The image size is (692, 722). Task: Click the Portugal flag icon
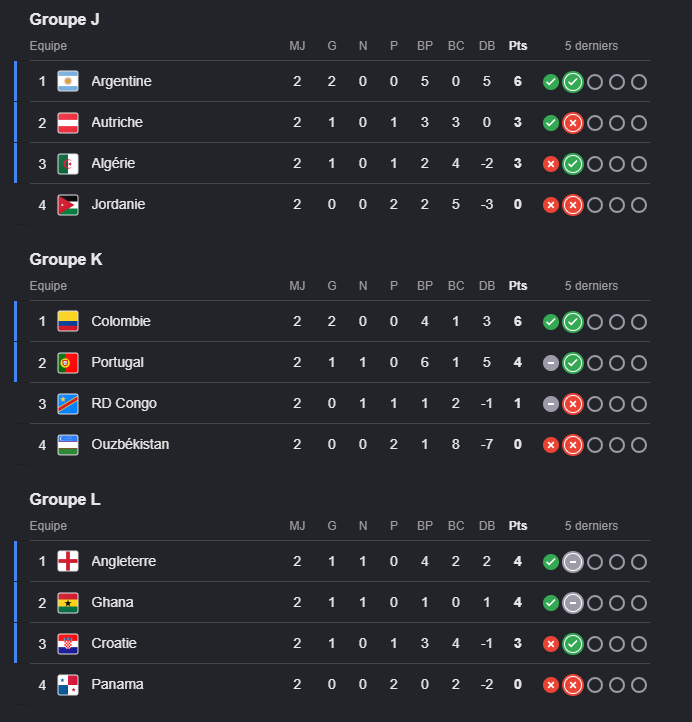(68, 363)
